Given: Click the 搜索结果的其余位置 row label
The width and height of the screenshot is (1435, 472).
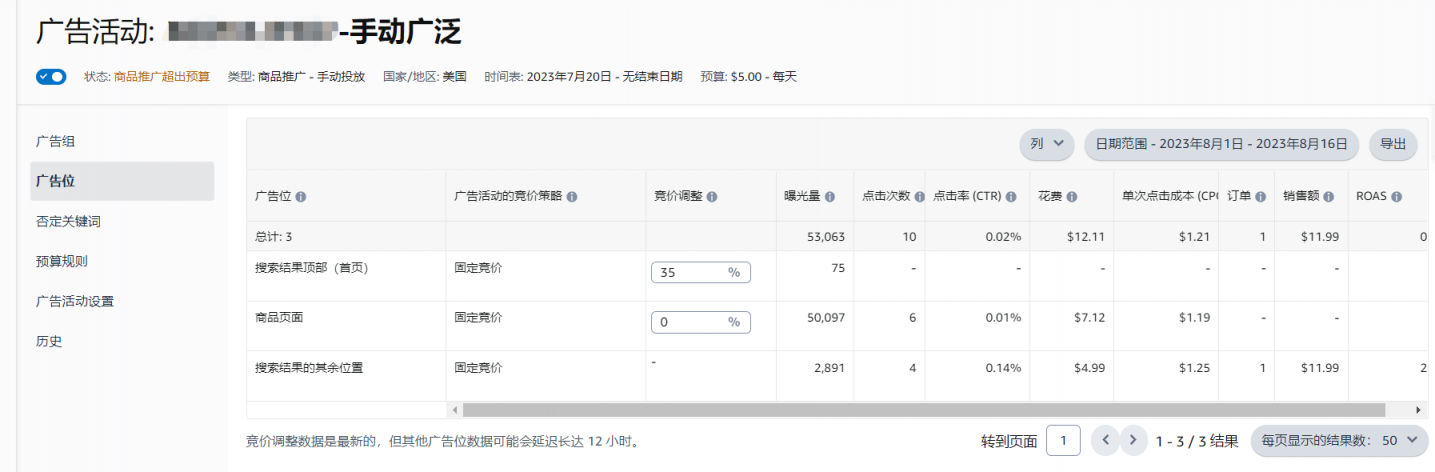Looking at the screenshot, I should click(309, 367).
